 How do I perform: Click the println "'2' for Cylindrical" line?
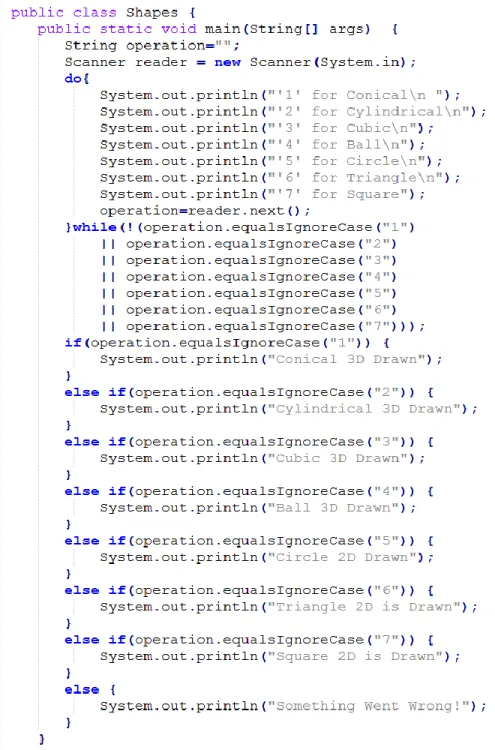click(x=293, y=112)
